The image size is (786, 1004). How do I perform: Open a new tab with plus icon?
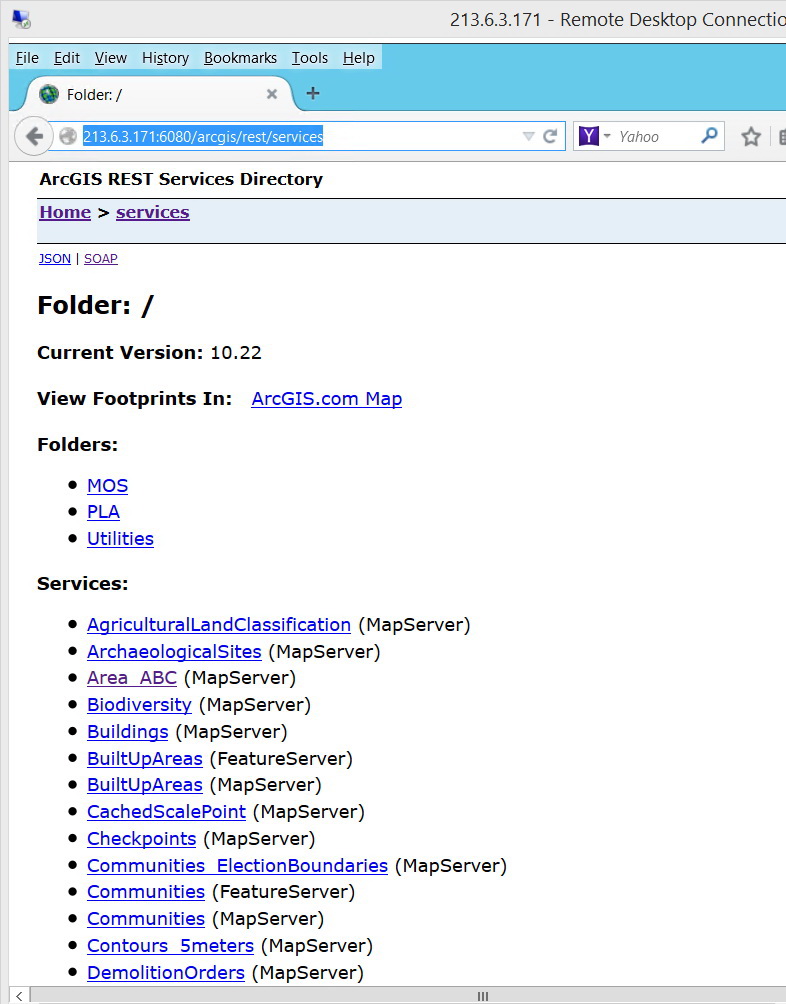point(312,93)
